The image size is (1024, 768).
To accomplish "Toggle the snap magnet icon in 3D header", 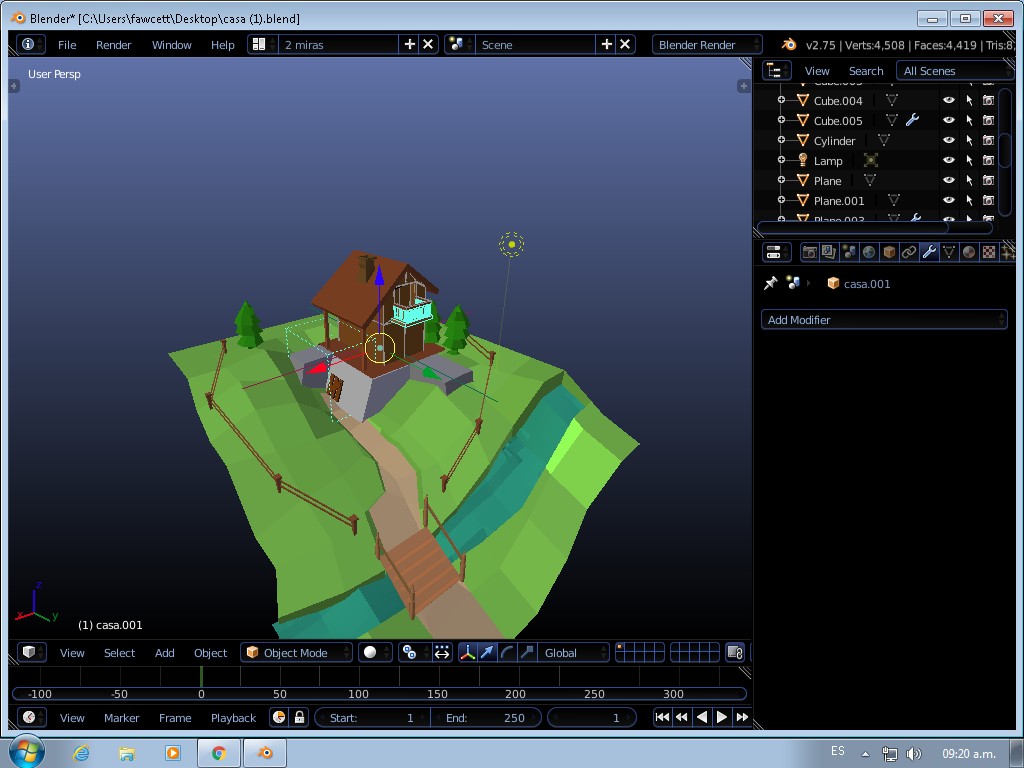I will click(410, 651).
